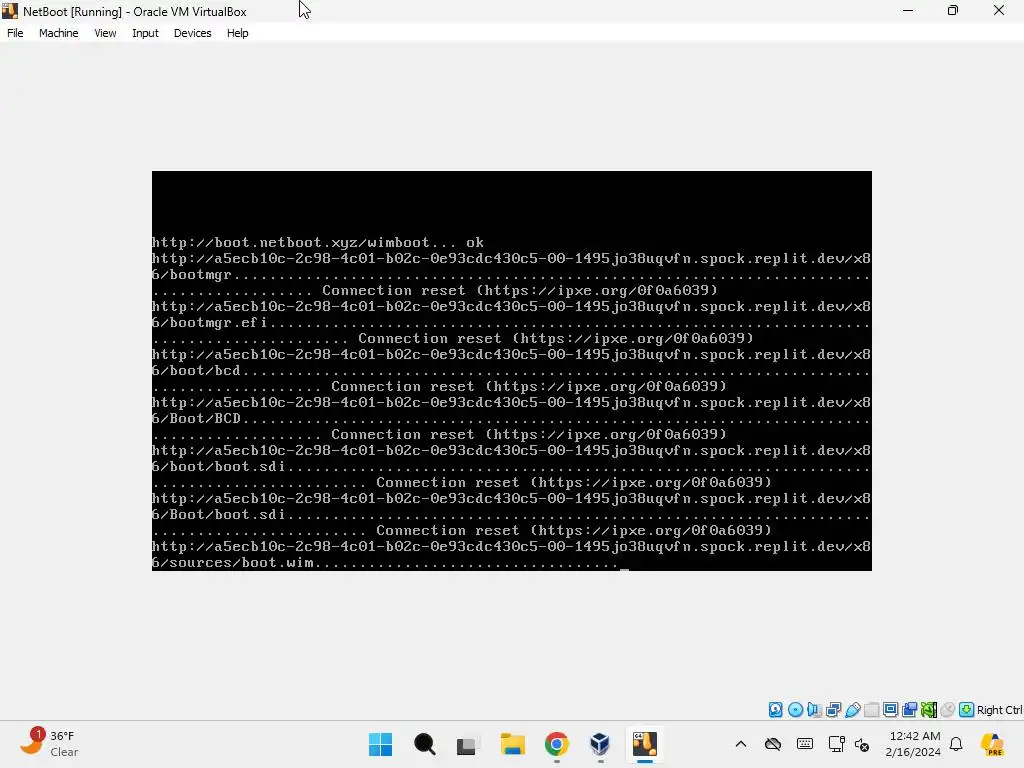Click the optical disk indicator icon
This screenshot has width=1024, height=768.
tap(795, 710)
